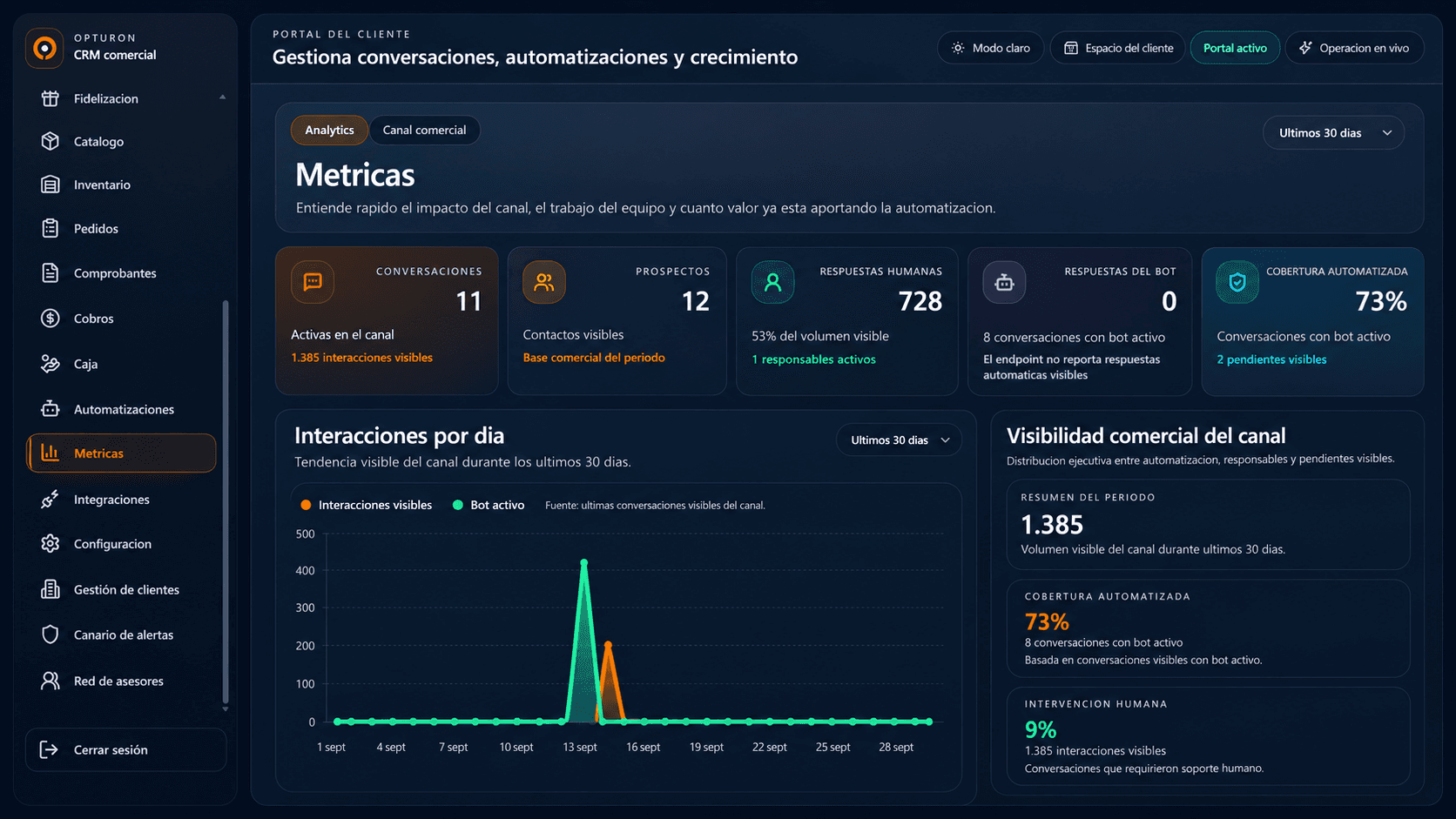Click the Cobertura automatizada shield icon

click(1237, 282)
